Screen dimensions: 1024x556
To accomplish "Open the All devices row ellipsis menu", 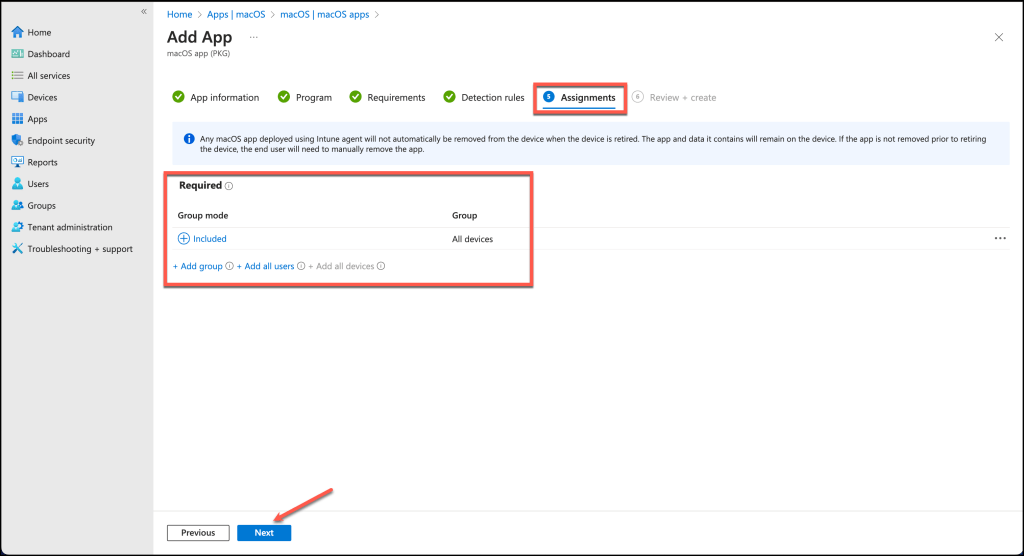I will coord(1000,239).
